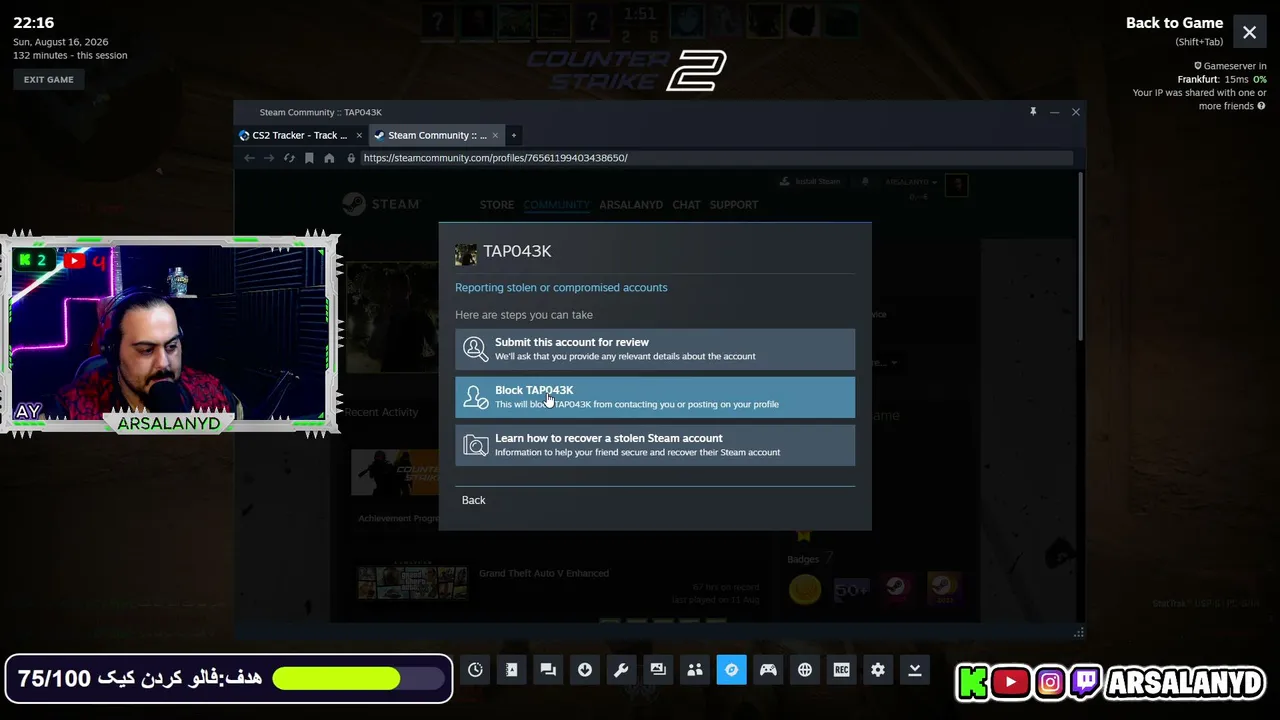Click the padlock icon beside the URL
1280x720 pixels.
pos(351,158)
